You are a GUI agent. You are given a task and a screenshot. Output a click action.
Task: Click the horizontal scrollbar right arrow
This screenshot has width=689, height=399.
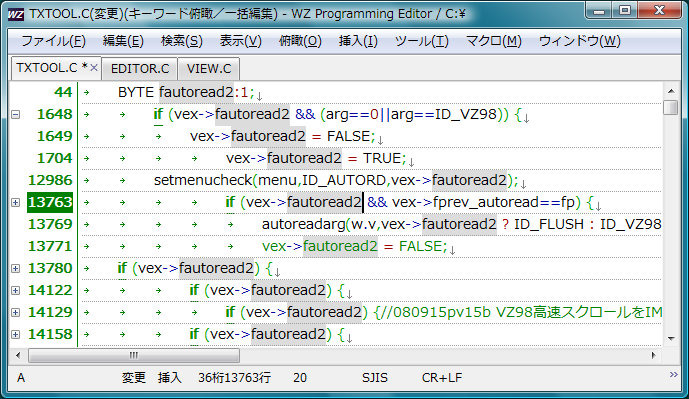pyautogui.click(x=654, y=355)
